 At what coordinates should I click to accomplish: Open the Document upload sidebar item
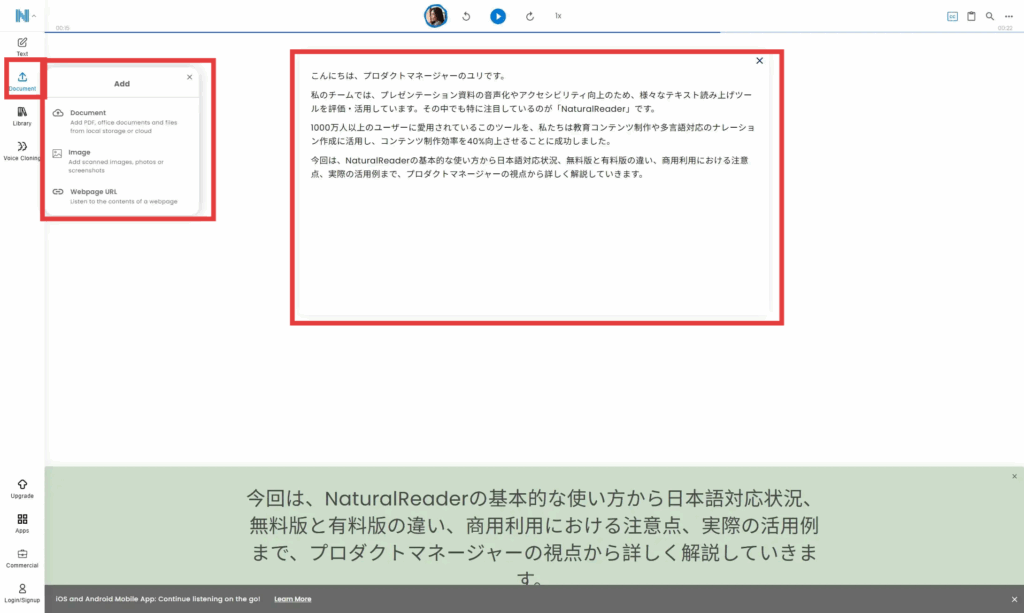(x=22, y=82)
